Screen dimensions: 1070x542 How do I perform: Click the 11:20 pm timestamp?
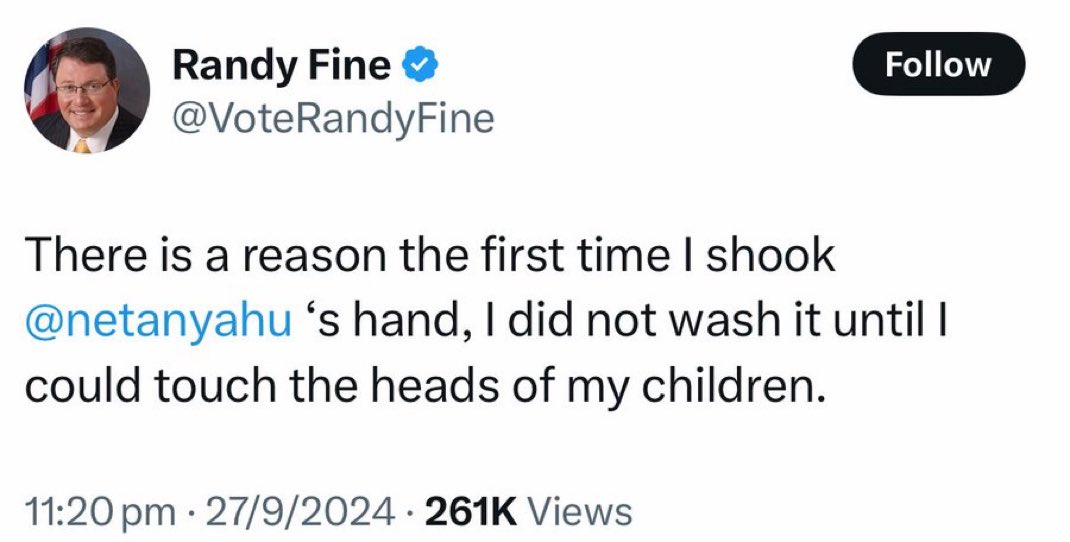(x=86, y=511)
